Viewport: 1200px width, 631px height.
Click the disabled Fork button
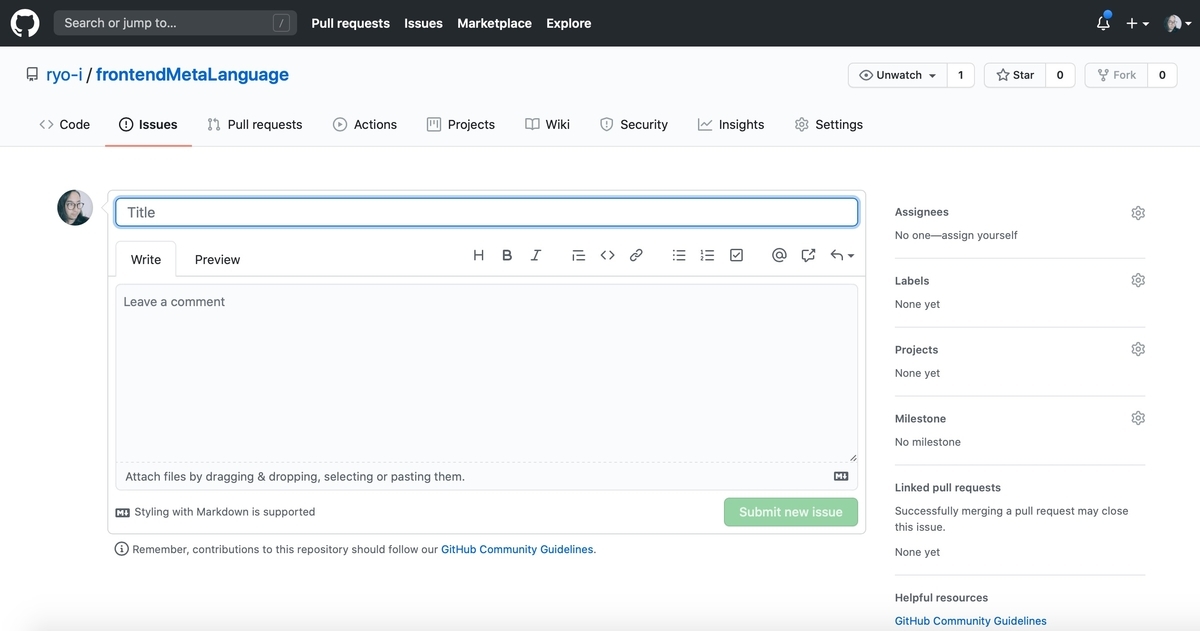(x=1116, y=75)
